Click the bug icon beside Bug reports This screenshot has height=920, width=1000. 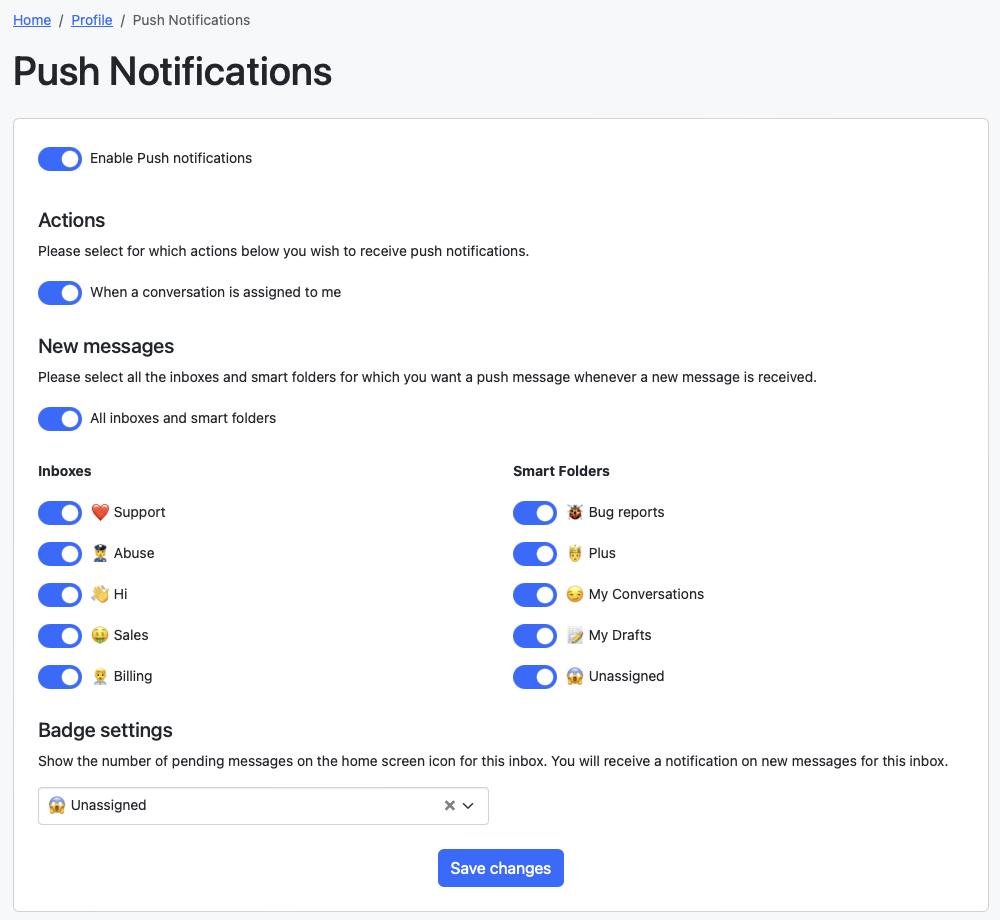click(575, 513)
